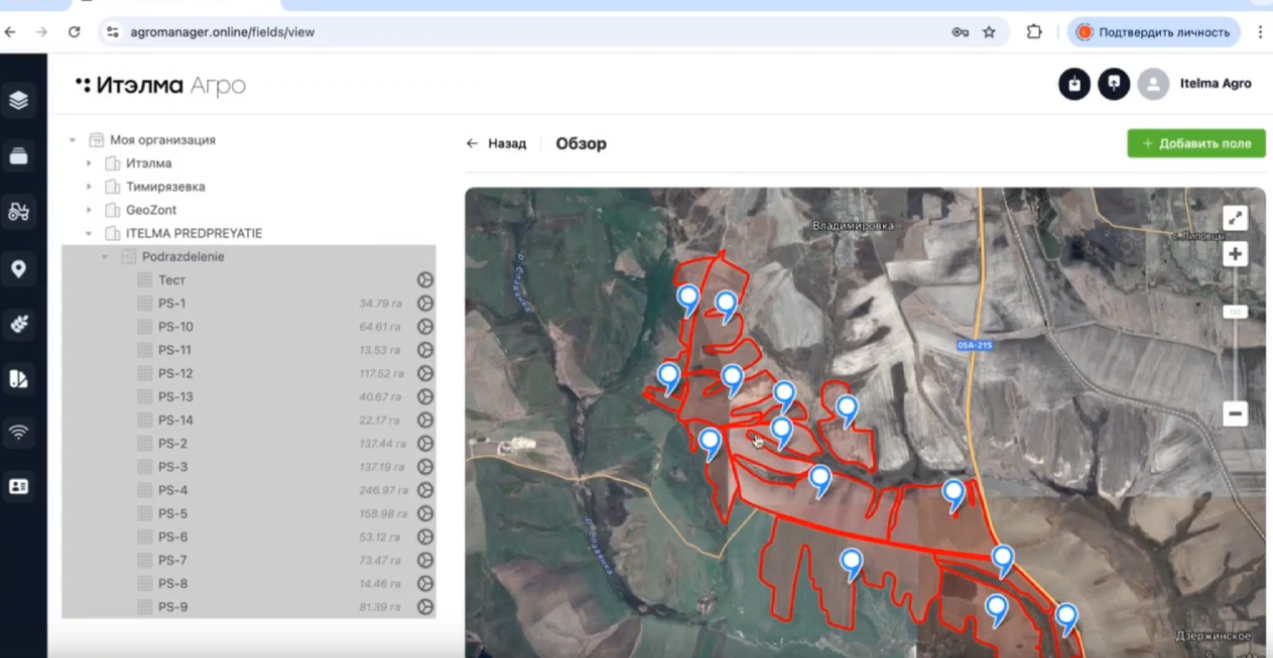Viewport: 1273px width, 658px height.
Task: Reload the page in the browser
Action: [74, 32]
